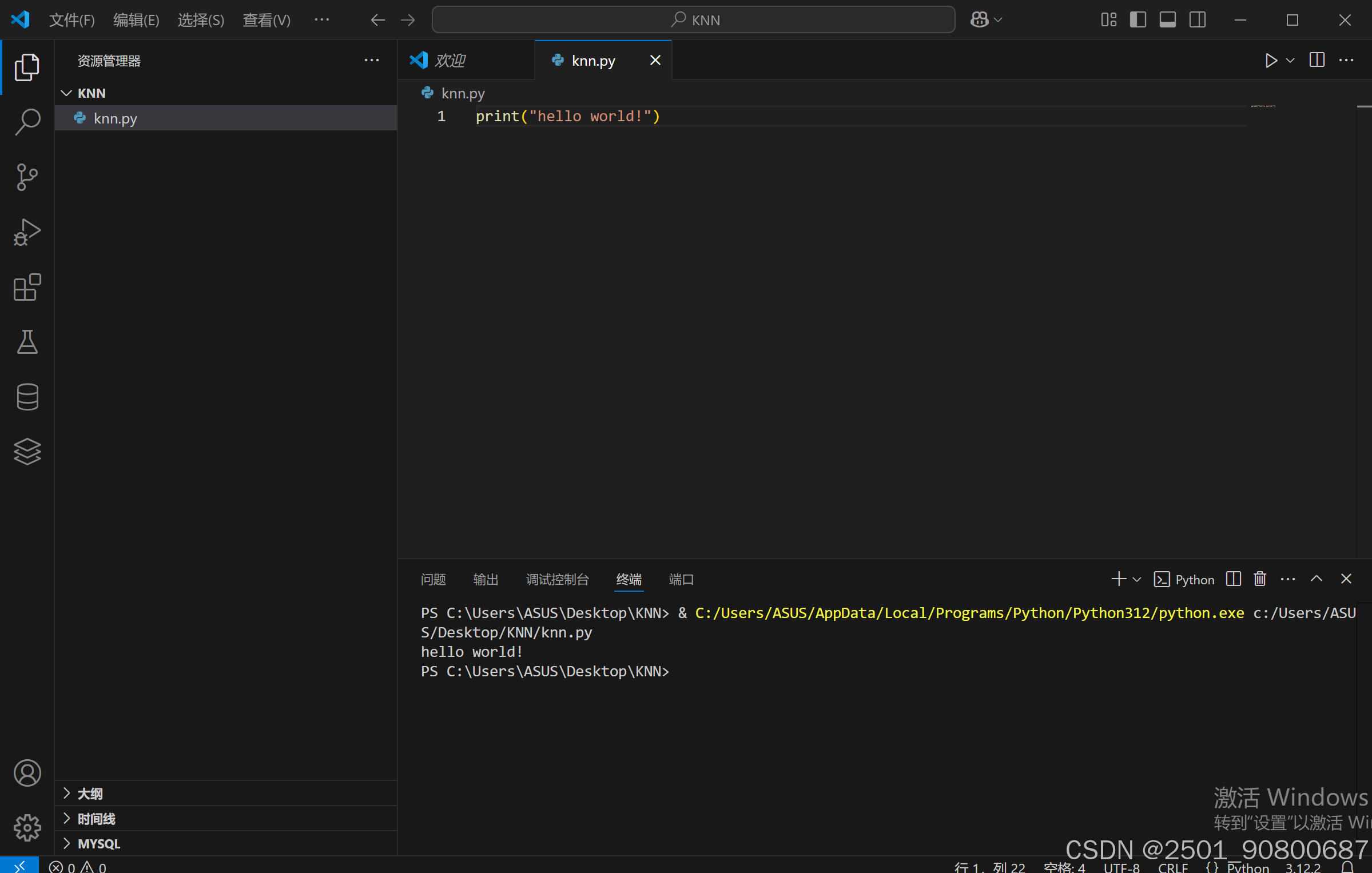Click the KNN command center search box

693,20
